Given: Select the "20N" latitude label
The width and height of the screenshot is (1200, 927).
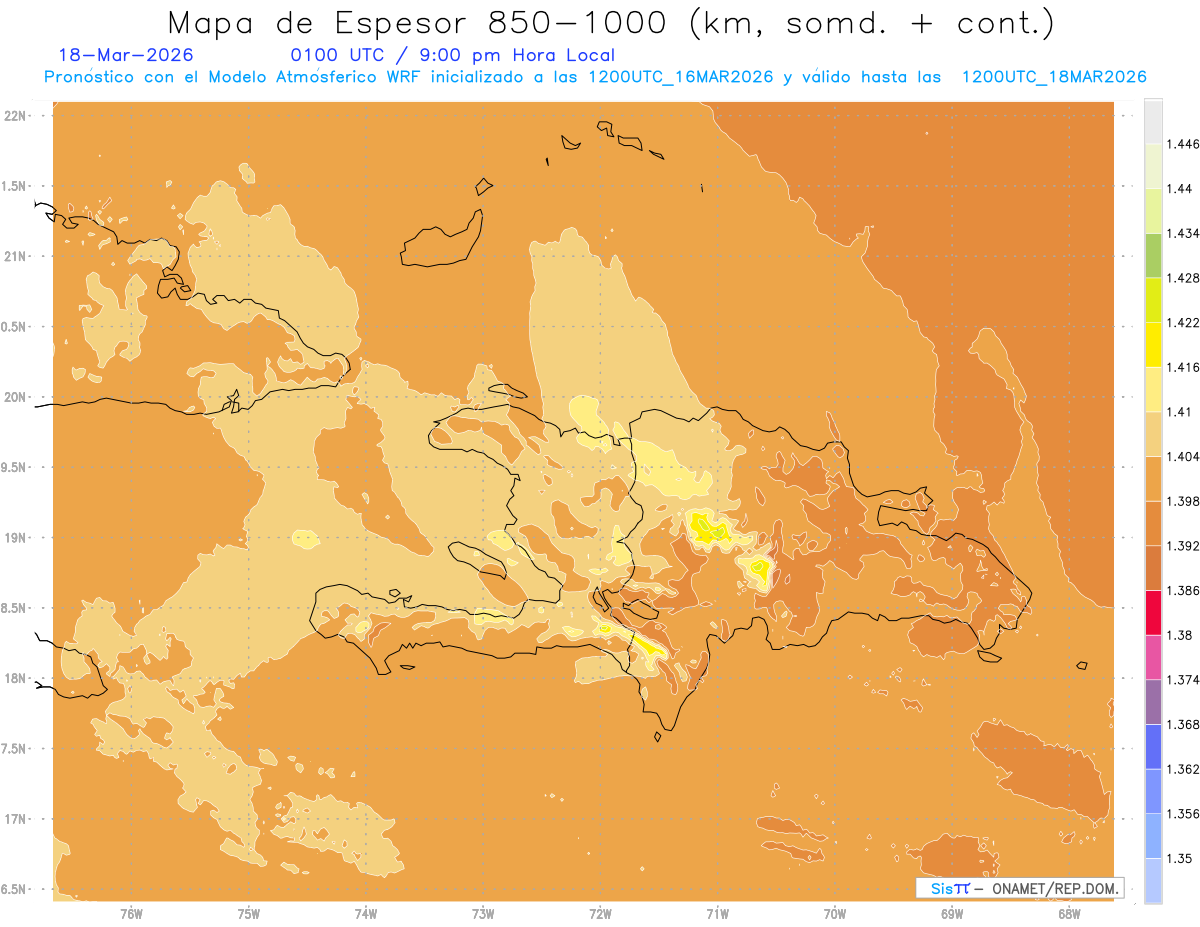Looking at the screenshot, I should [16, 397].
